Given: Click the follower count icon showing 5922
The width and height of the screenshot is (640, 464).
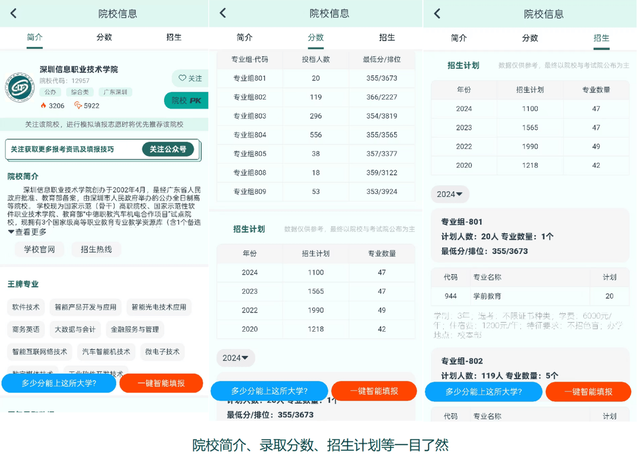Looking at the screenshot, I should click(x=78, y=105).
